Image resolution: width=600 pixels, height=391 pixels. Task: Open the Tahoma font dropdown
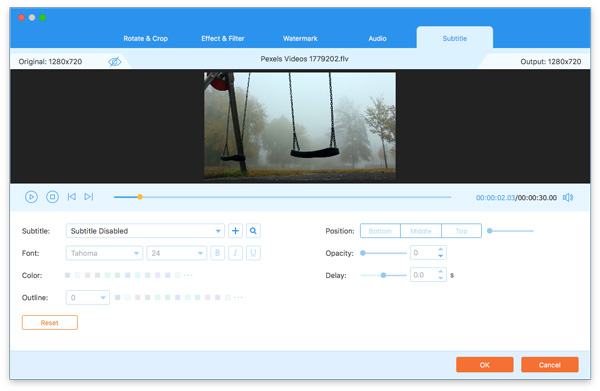(x=104, y=253)
